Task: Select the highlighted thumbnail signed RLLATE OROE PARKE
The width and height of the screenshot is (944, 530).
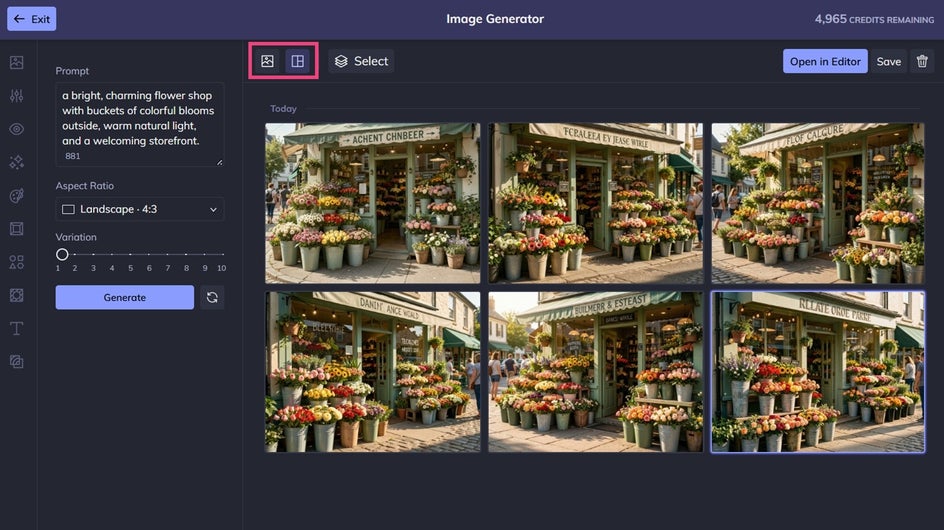Action: click(818, 372)
